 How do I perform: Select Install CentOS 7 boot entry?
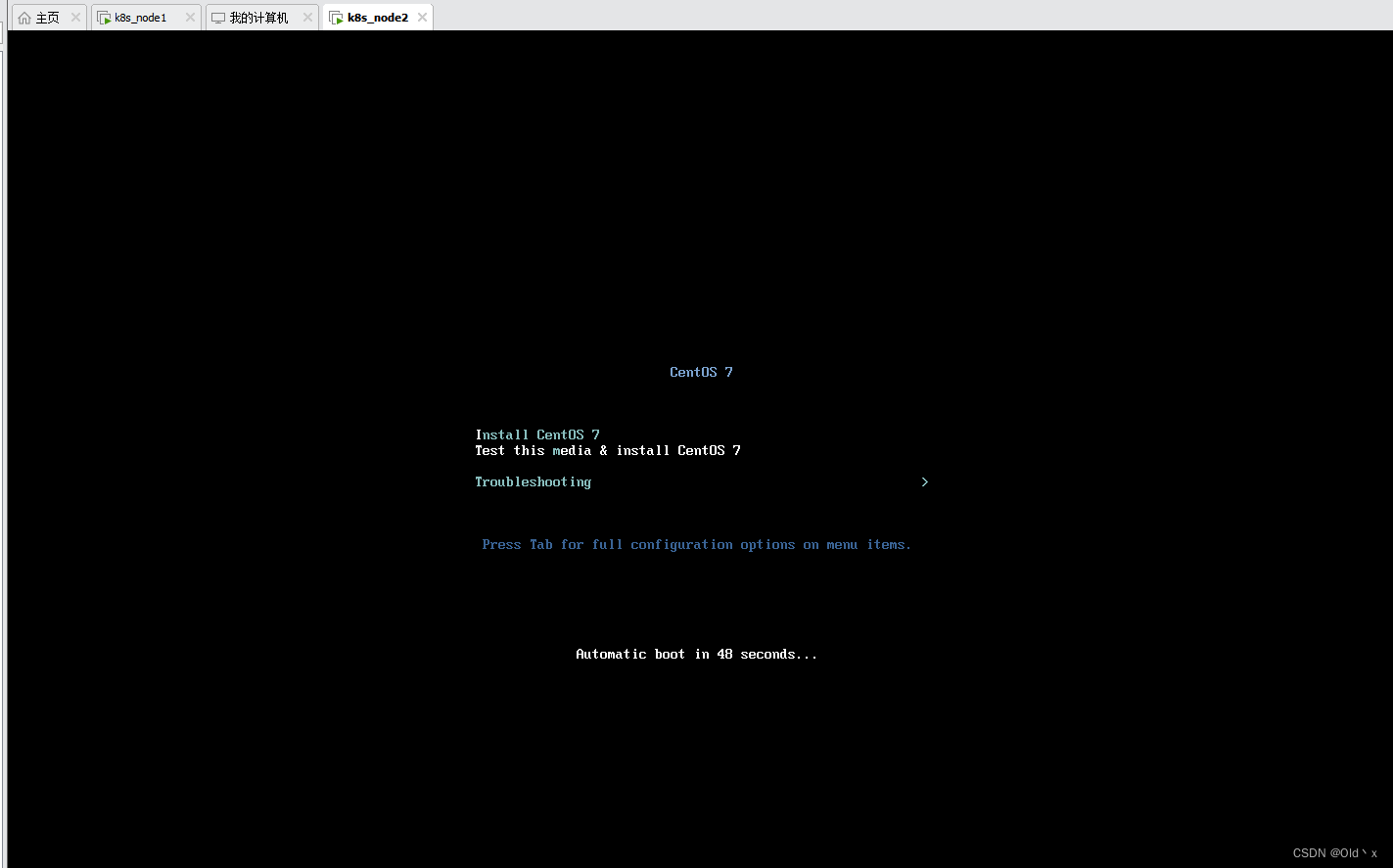(537, 434)
